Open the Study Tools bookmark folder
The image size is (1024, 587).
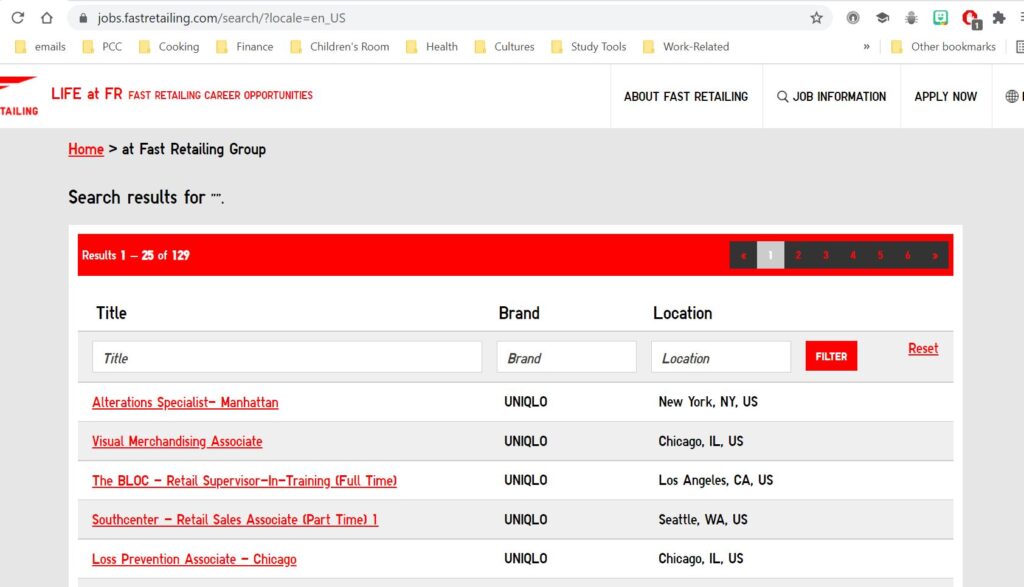588,46
